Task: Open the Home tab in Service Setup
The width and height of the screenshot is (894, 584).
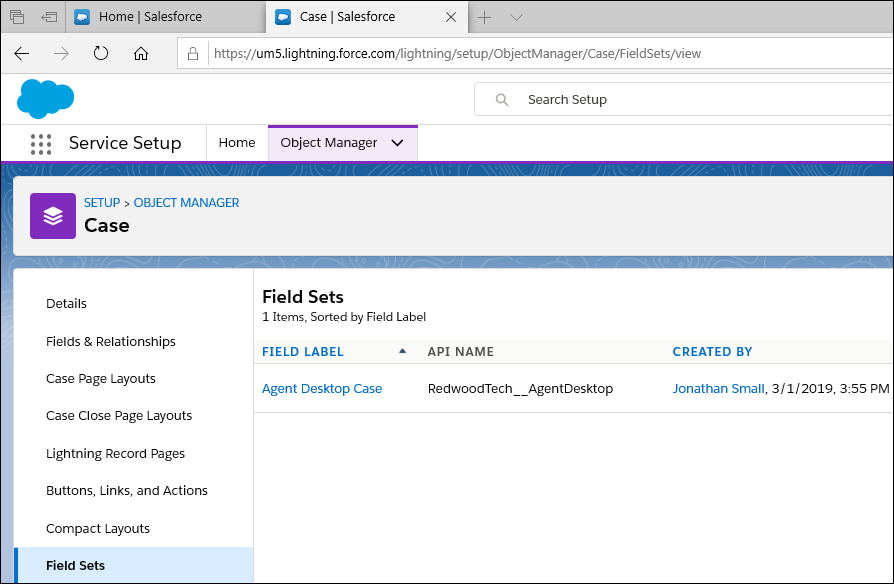Action: [237, 143]
